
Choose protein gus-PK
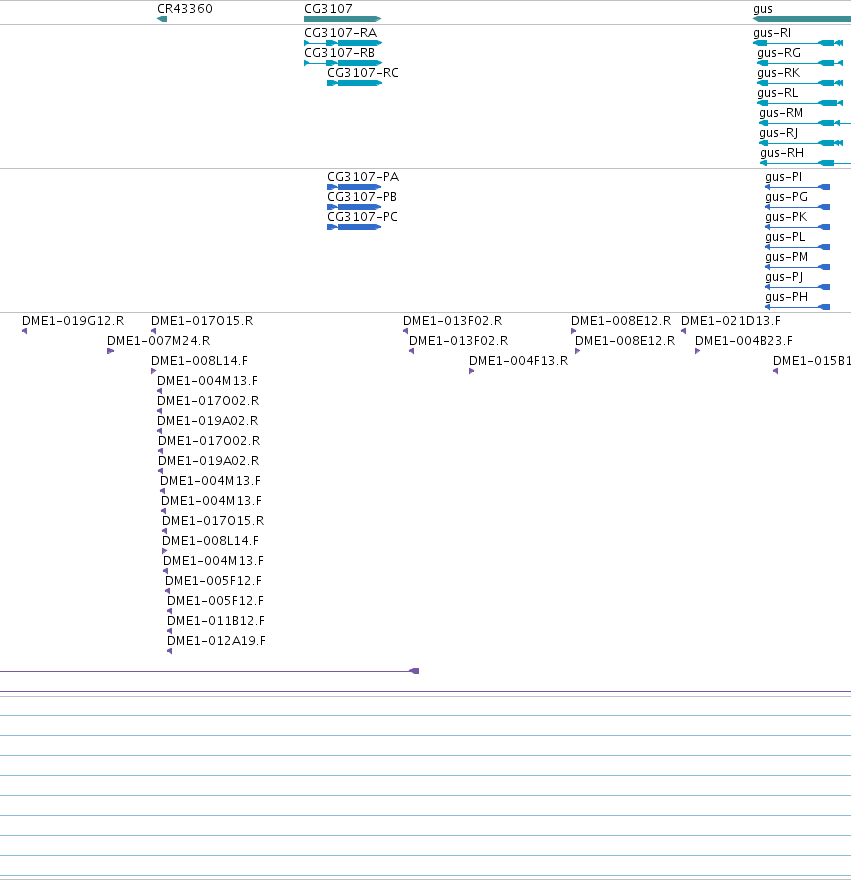[x=798, y=227]
